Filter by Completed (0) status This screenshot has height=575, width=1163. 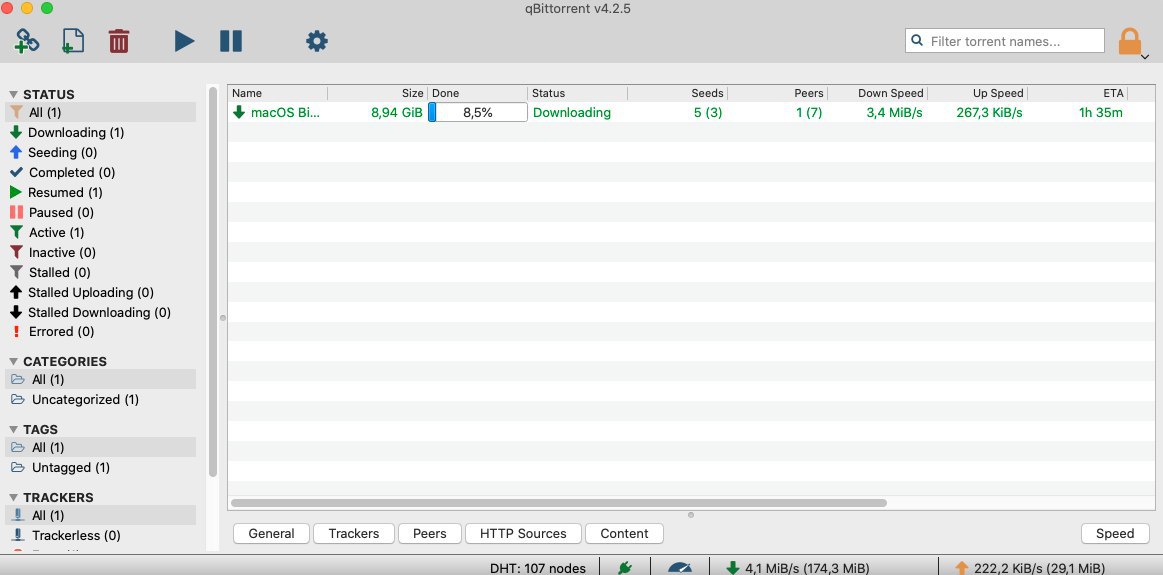point(100,173)
